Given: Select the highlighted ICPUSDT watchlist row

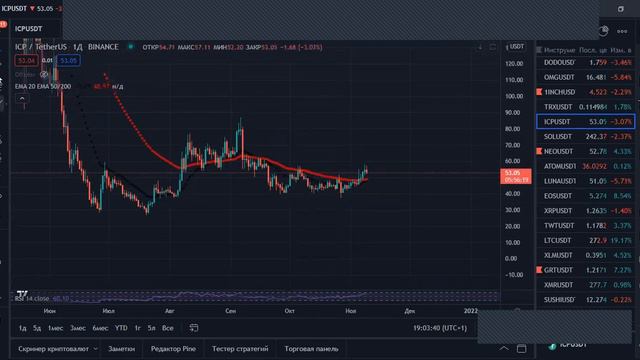Looking at the screenshot, I should (585, 122).
